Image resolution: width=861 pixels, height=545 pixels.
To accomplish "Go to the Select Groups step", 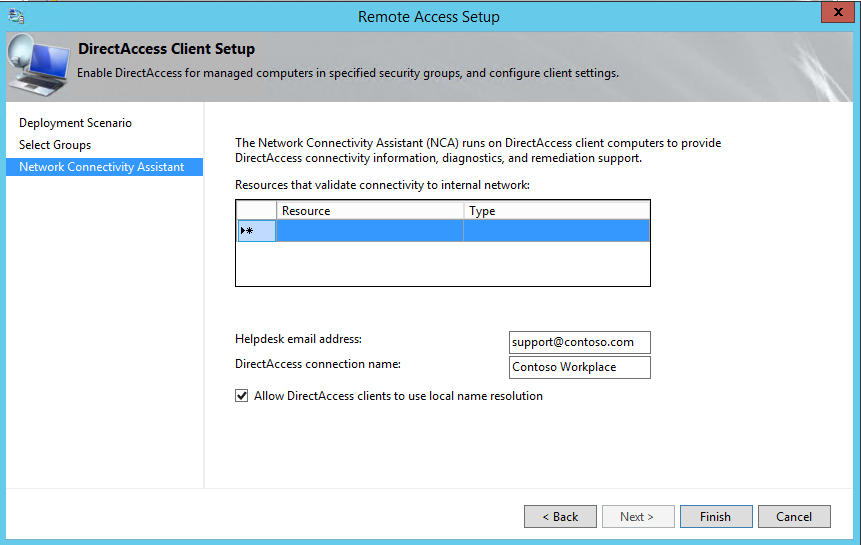I will point(55,145).
